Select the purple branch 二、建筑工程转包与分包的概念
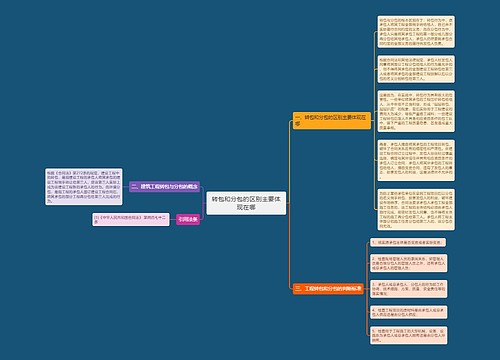This screenshot has width=500, height=360. pos(164,186)
